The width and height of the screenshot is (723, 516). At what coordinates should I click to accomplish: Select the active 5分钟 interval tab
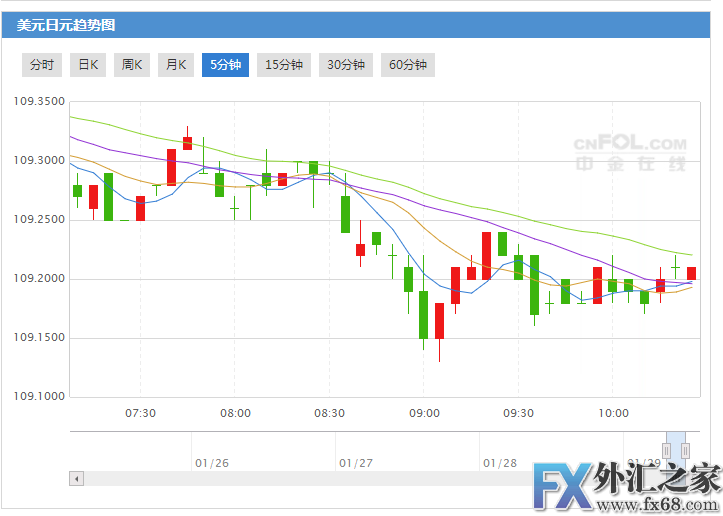(x=225, y=65)
